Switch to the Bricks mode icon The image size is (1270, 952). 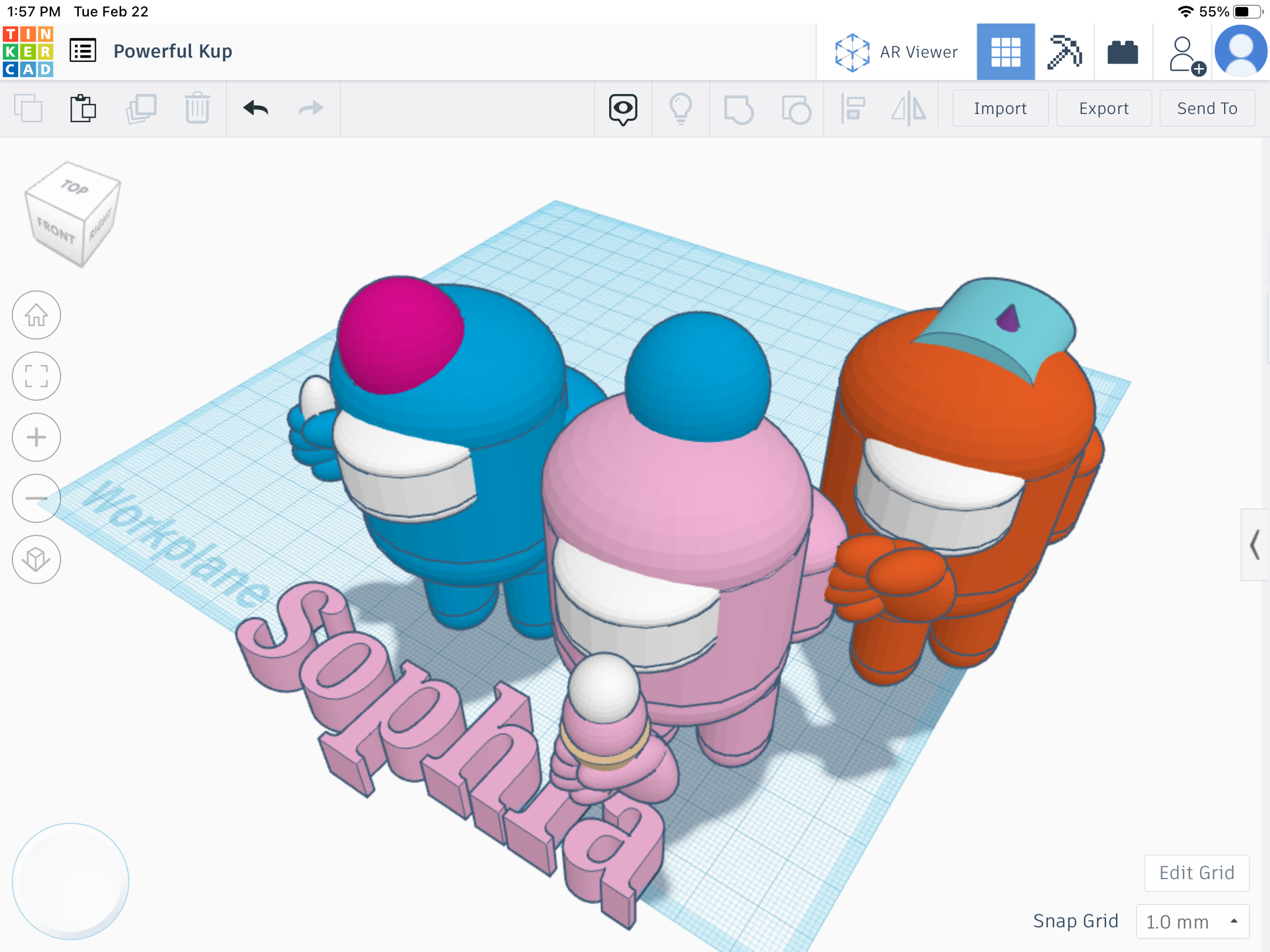(x=1122, y=52)
